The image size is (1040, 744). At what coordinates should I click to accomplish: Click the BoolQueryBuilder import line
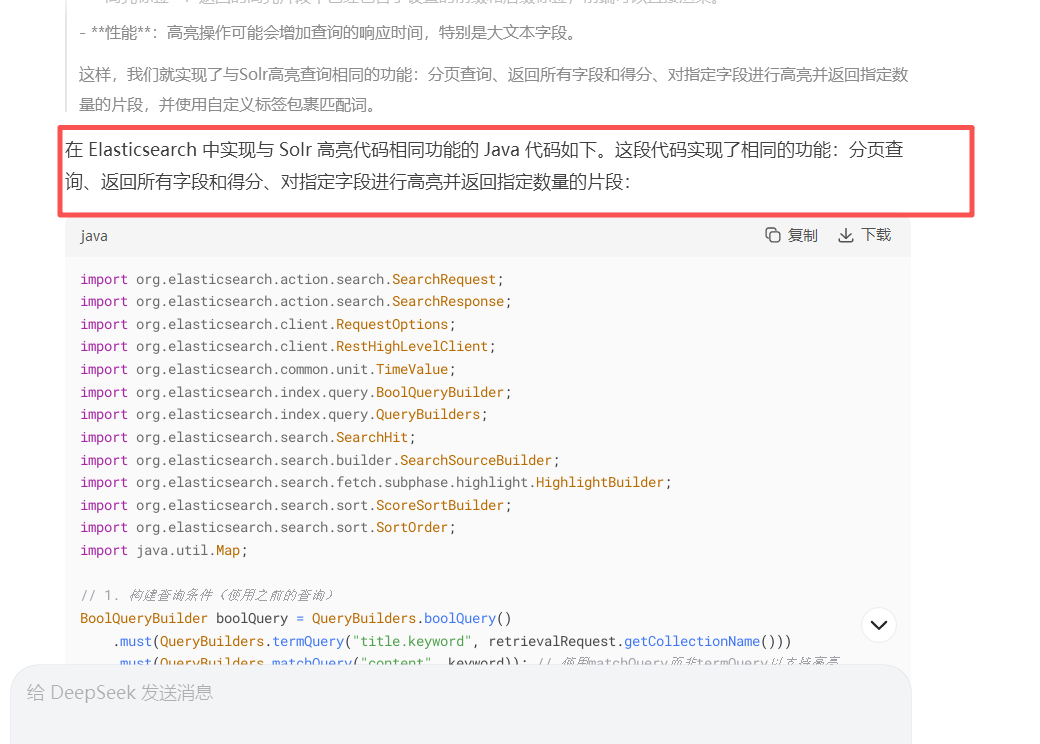(x=296, y=393)
